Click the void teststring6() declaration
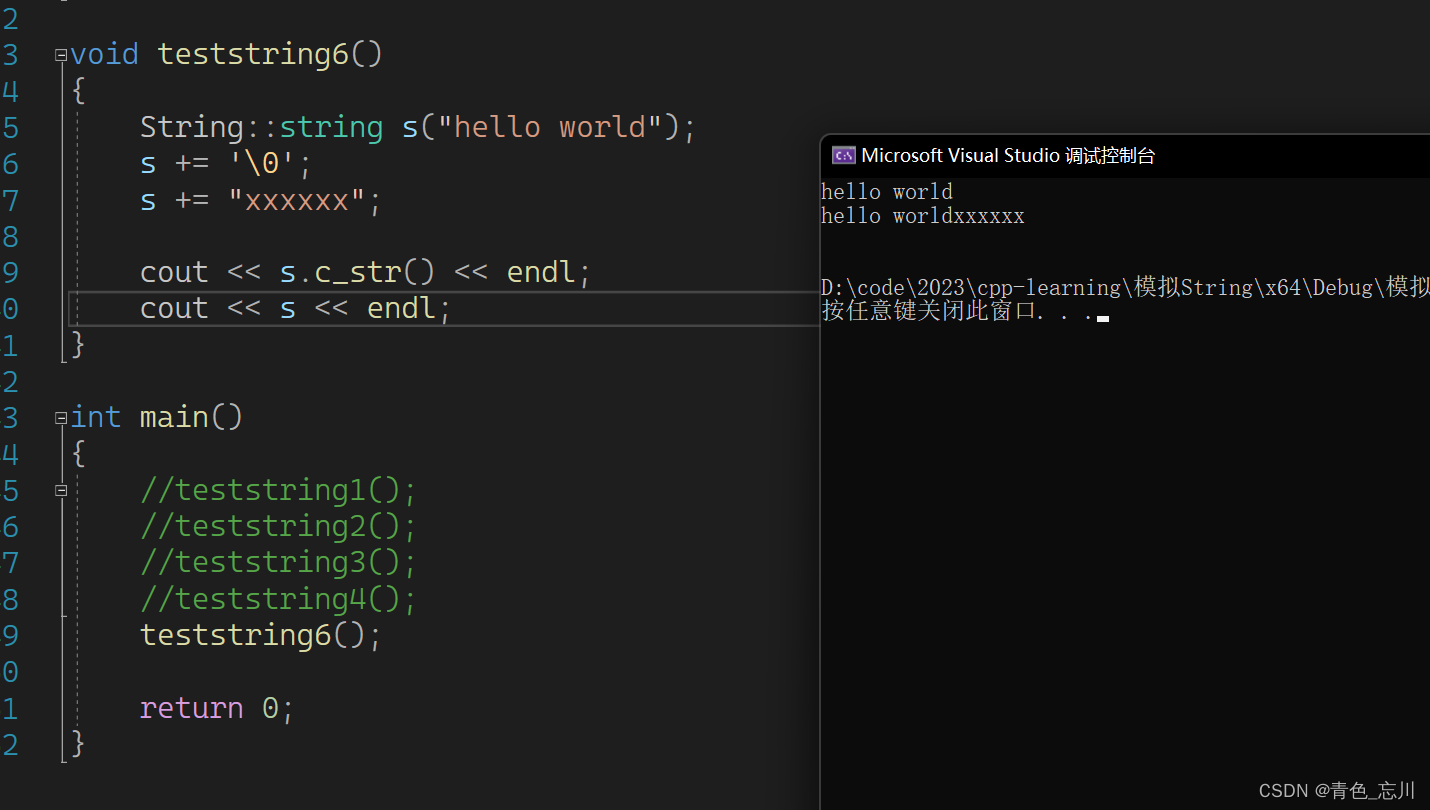Screen dimensions: 1430x810 point(226,54)
